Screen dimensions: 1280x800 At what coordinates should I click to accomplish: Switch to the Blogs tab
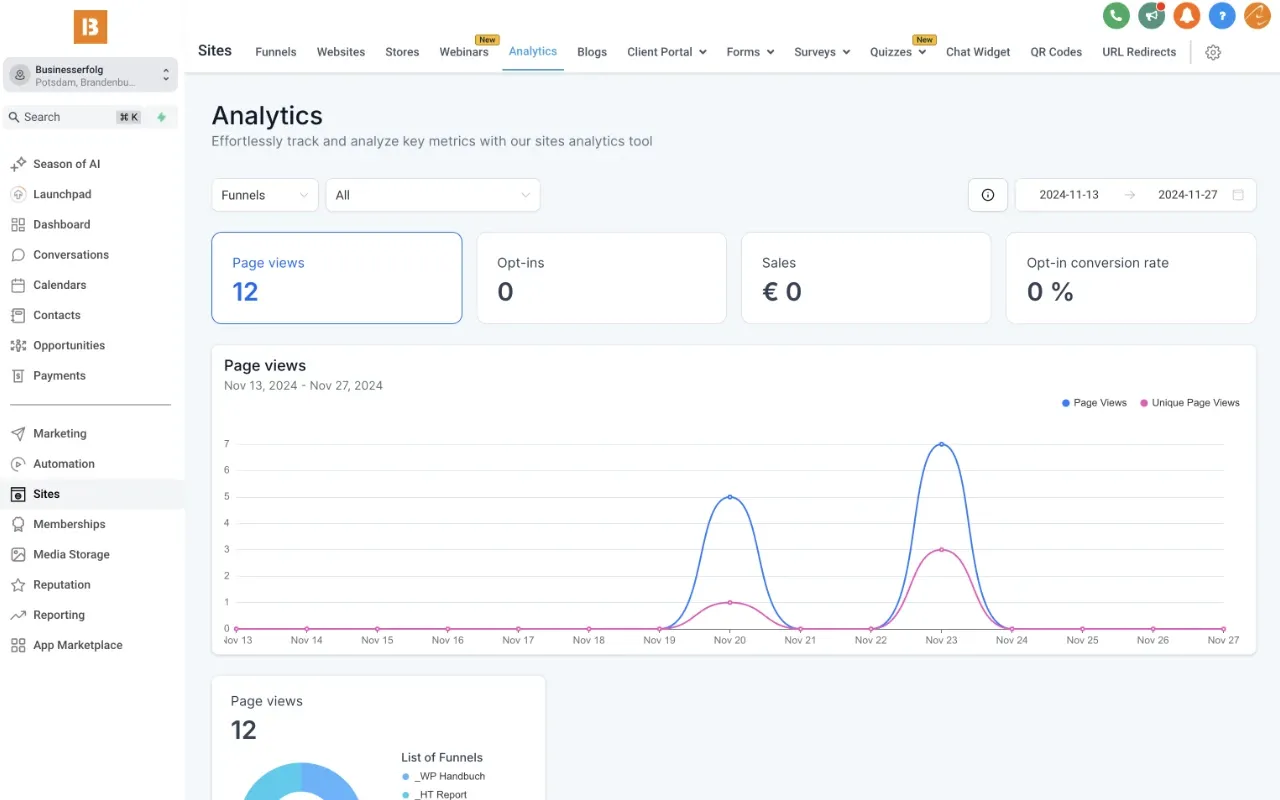point(591,51)
